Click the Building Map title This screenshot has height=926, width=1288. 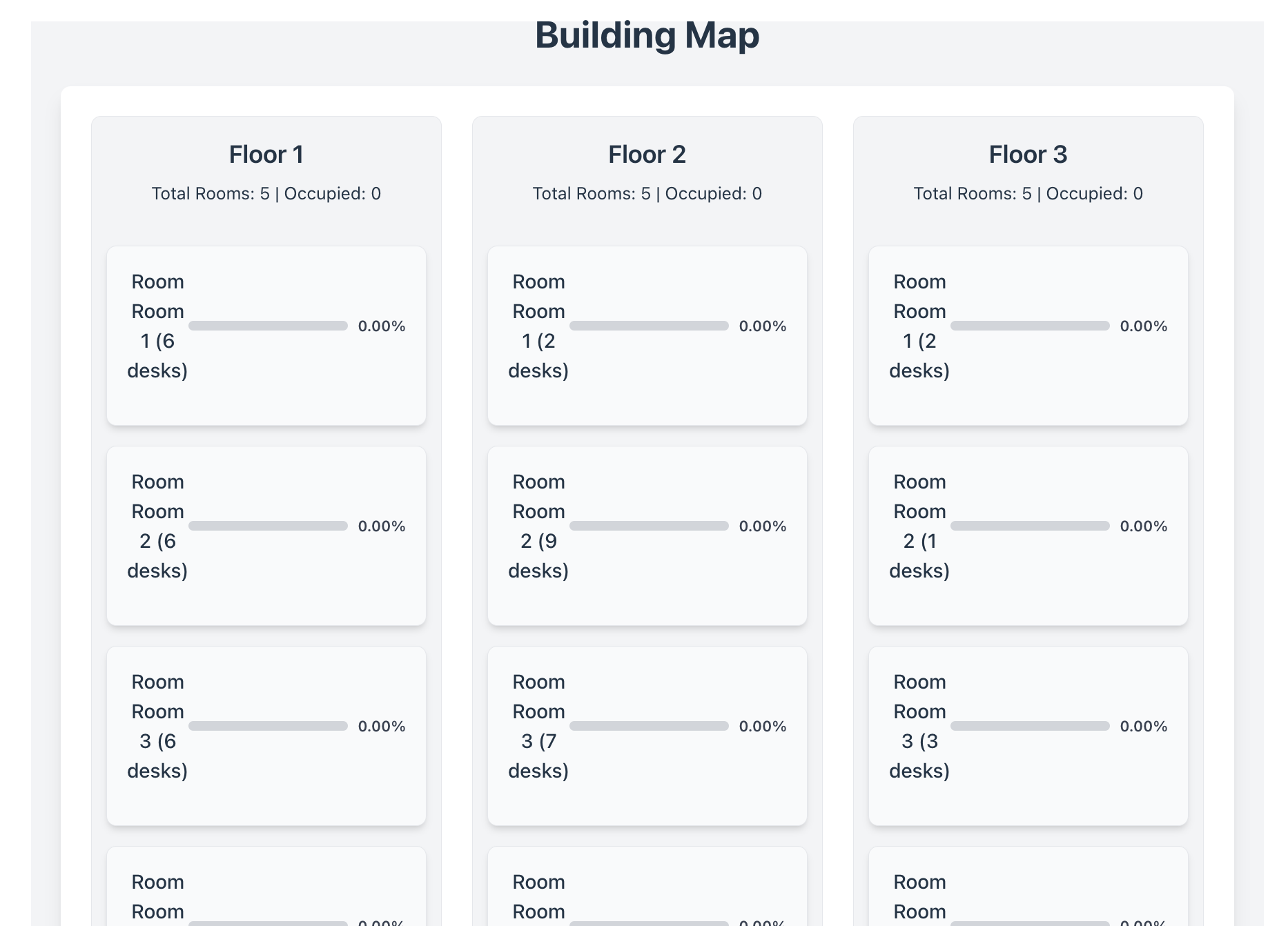tap(647, 35)
